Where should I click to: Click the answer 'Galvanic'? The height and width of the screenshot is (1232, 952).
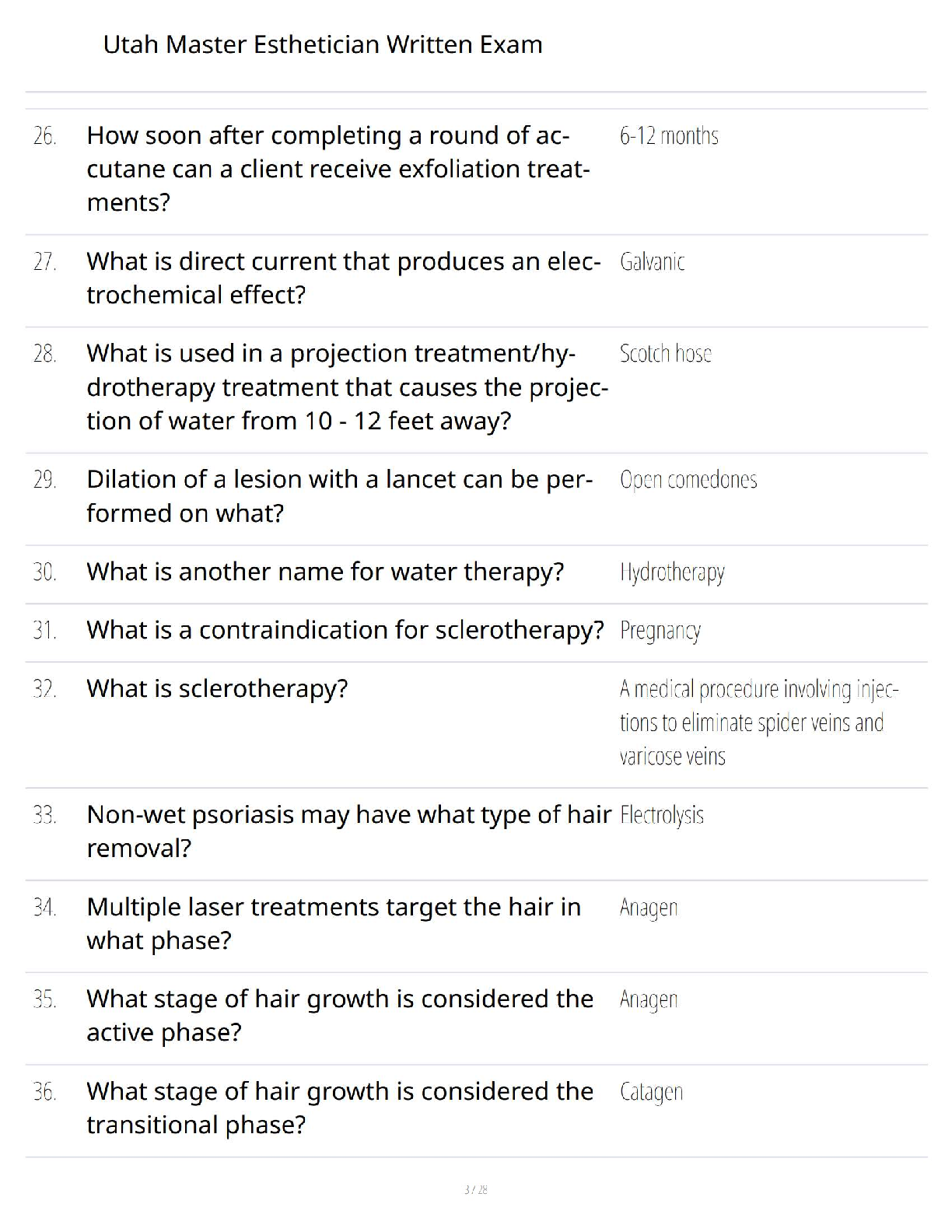pyautogui.click(x=652, y=262)
